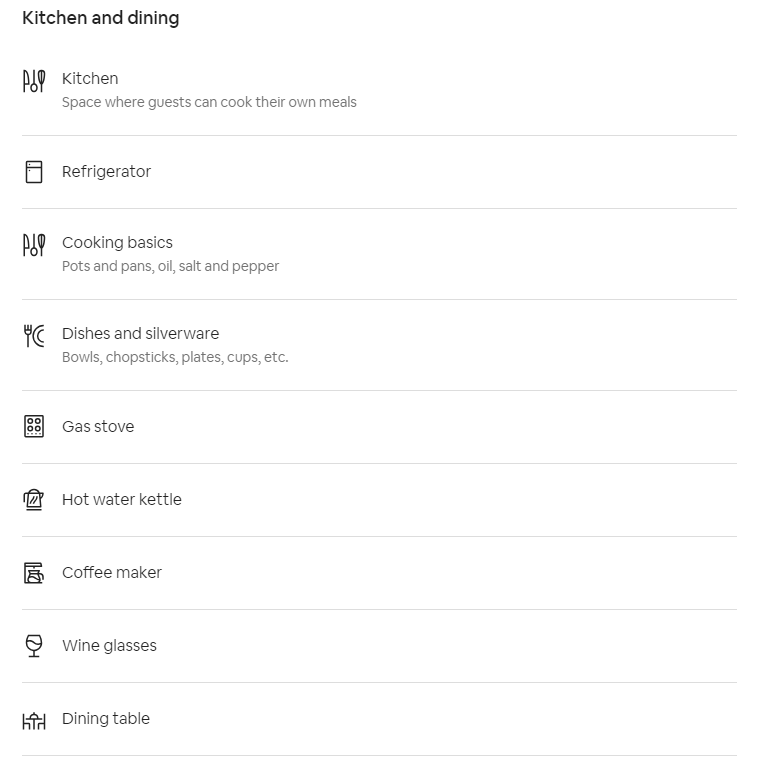Select the Wine glasses label
This screenshot has height=769, width=759.
(109, 645)
